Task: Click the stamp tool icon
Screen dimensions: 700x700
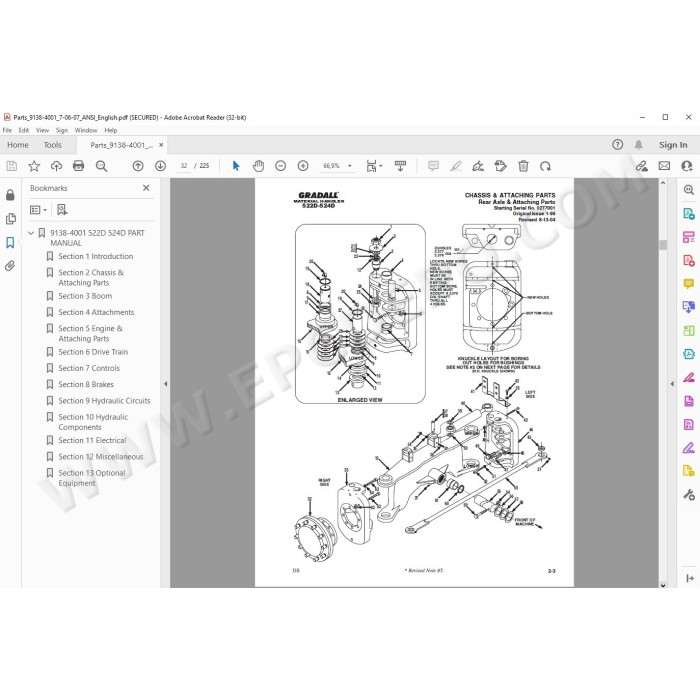Action: click(x=500, y=166)
